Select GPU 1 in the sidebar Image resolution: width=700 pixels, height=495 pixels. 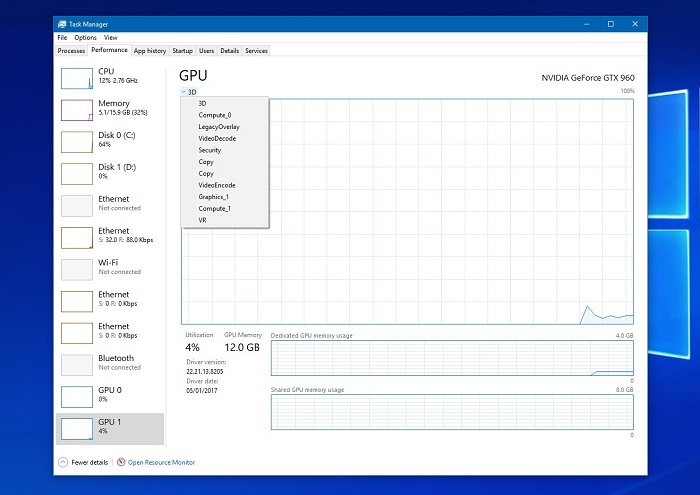[x=110, y=428]
